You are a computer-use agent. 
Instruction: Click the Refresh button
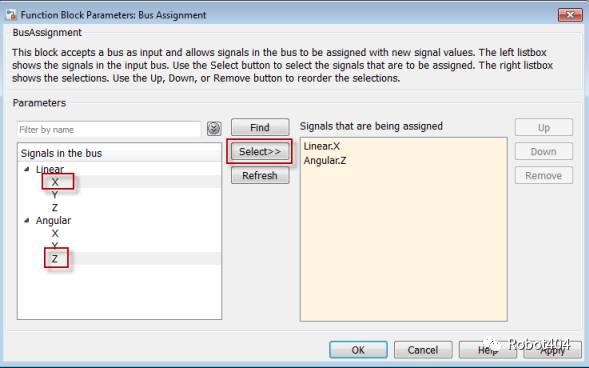[x=260, y=175]
